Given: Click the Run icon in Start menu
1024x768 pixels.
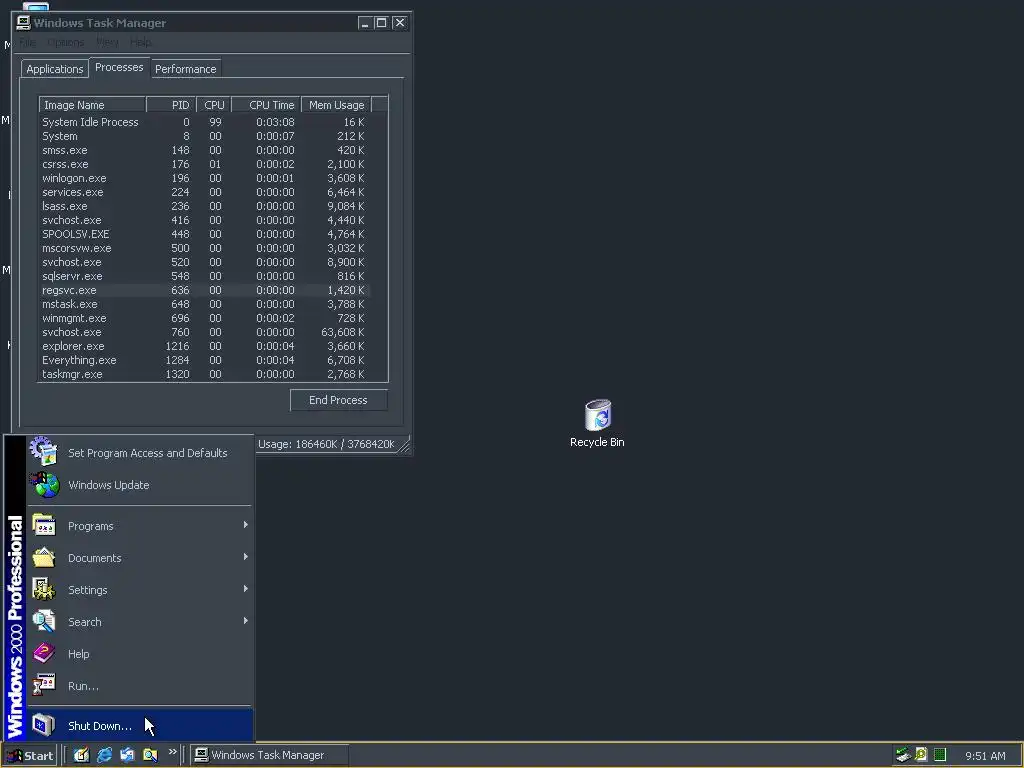Looking at the screenshot, I should [x=44, y=685].
